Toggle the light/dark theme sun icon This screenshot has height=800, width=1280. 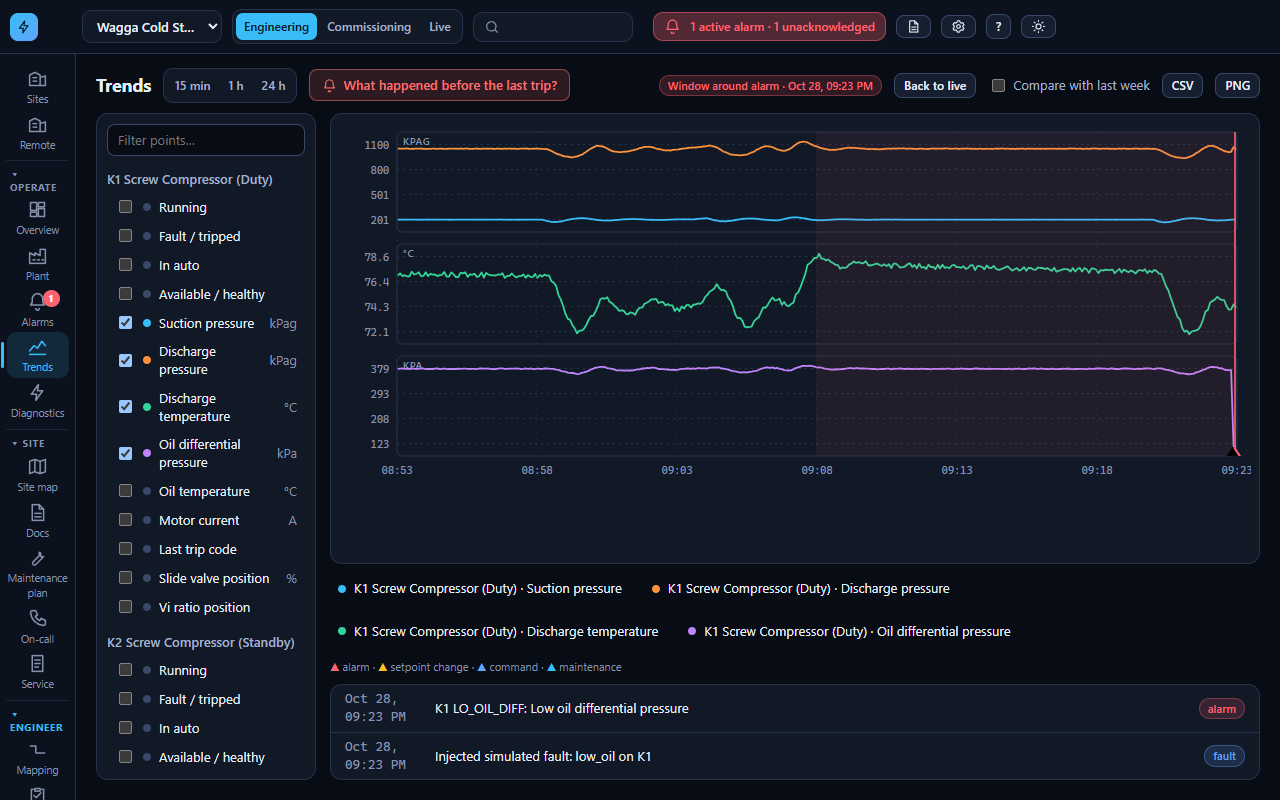point(1038,27)
